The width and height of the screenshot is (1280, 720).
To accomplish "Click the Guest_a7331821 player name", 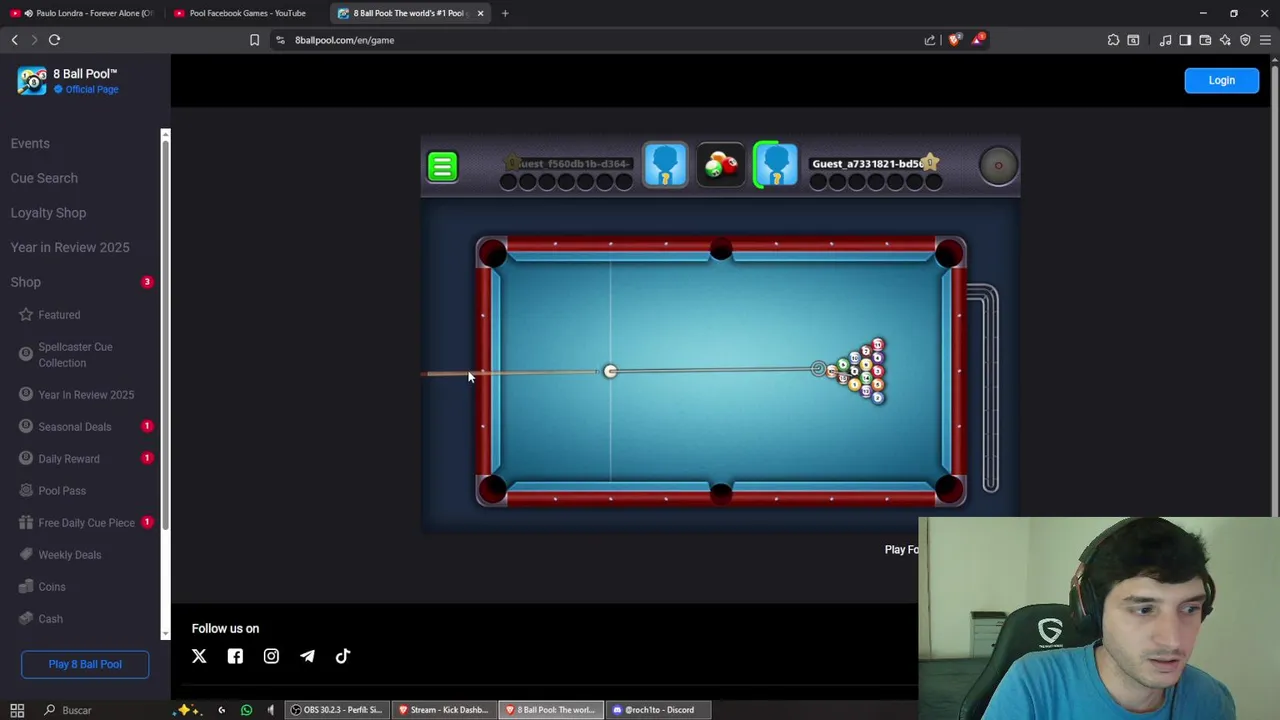I will [867, 164].
